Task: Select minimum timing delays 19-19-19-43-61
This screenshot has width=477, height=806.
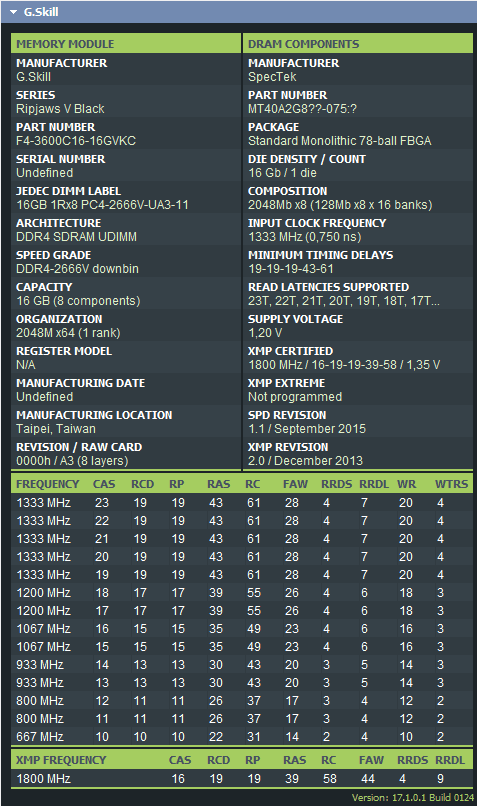Action: (x=291, y=269)
